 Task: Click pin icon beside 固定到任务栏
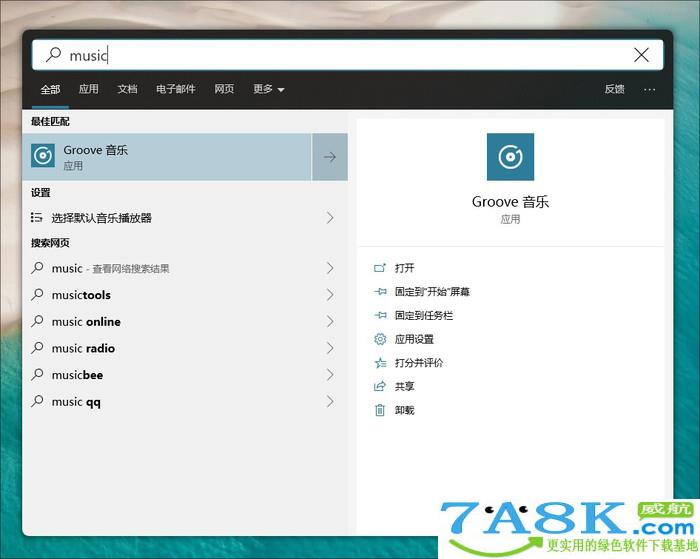coord(379,315)
